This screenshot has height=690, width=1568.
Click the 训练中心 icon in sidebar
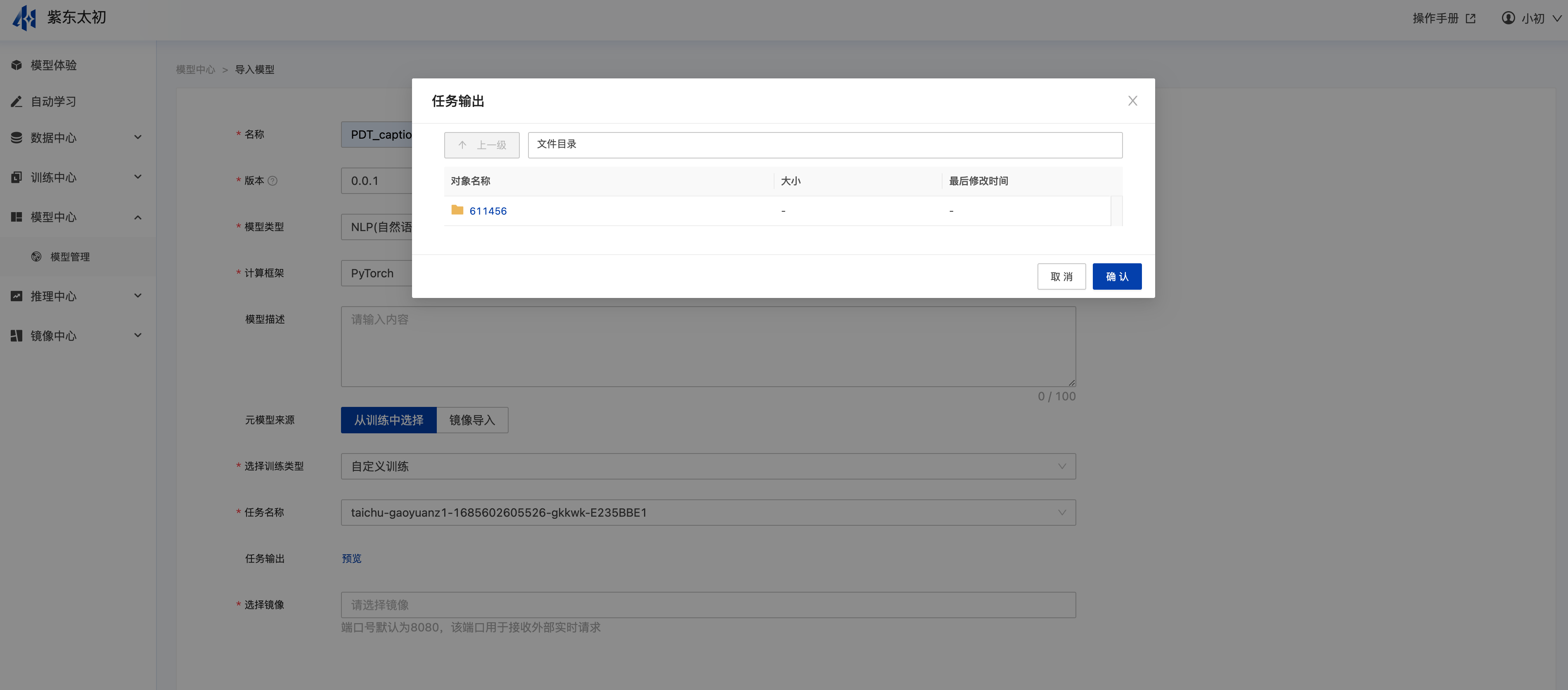[x=17, y=178]
